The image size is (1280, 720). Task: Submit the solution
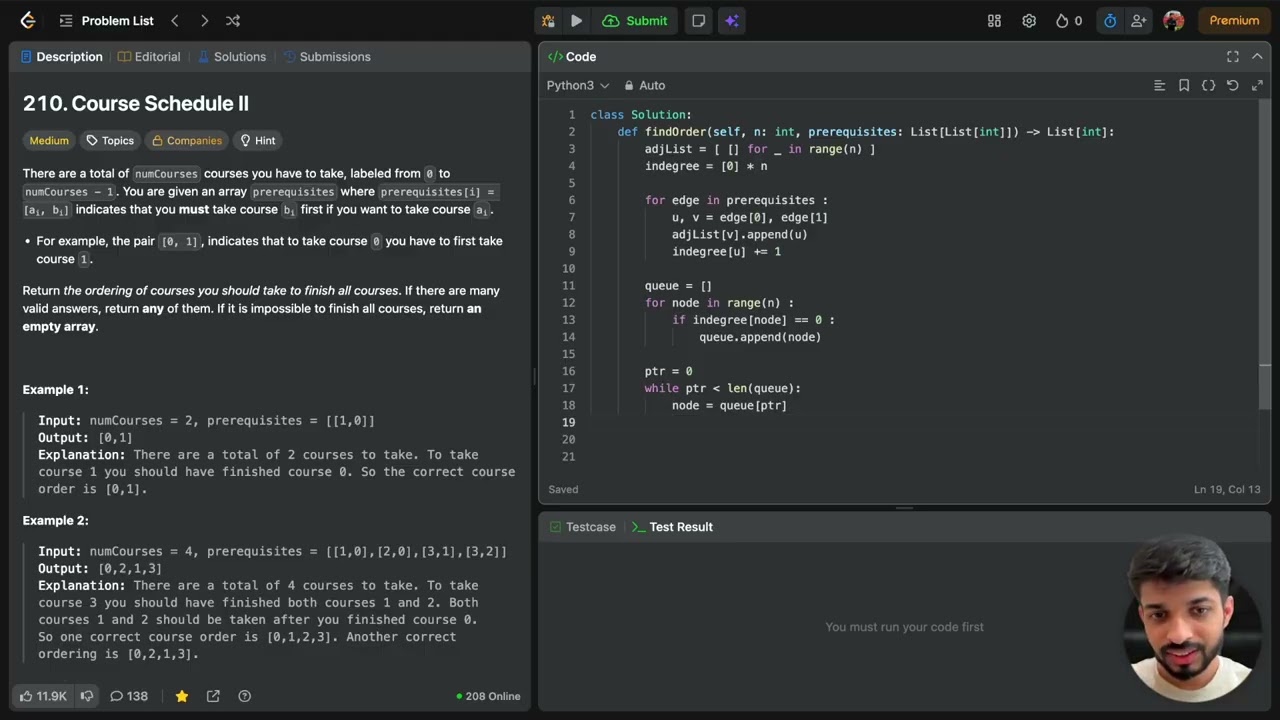pyautogui.click(x=635, y=20)
